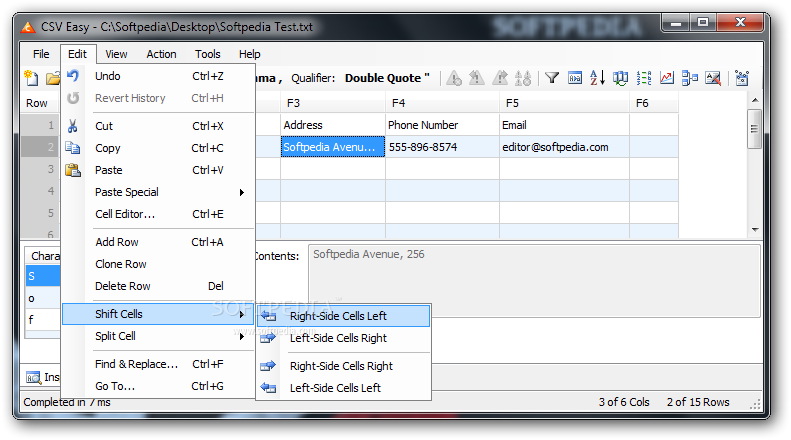Click the F6 column header
The image size is (791, 440).
(x=654, y=103)
